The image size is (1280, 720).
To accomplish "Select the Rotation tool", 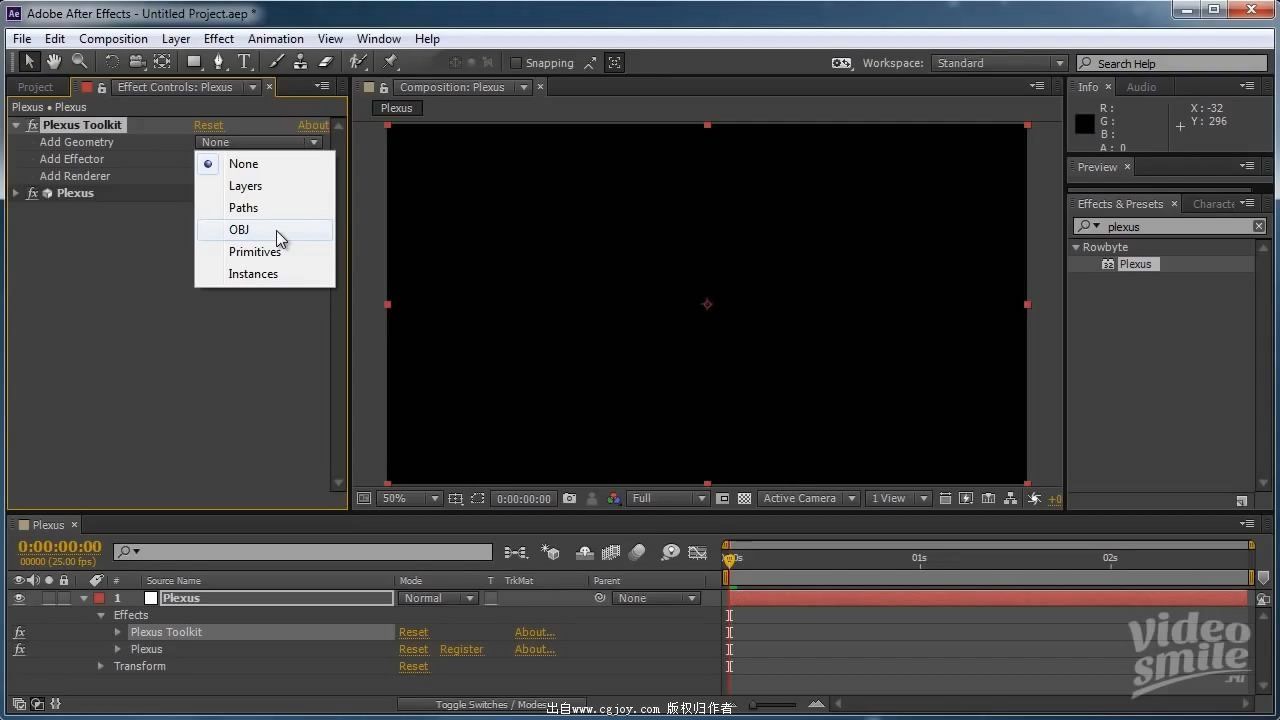I will coord(112,62).
